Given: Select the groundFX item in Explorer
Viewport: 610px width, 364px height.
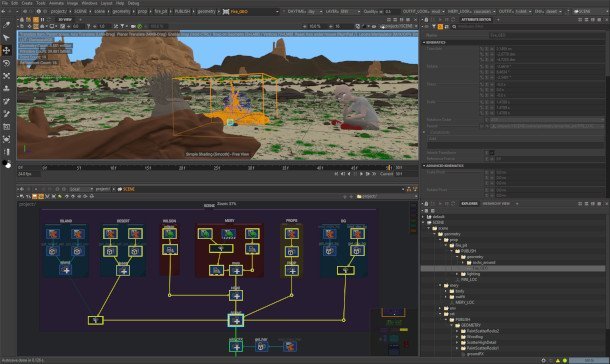Looking at the screenshot, I should coord(475,354).
